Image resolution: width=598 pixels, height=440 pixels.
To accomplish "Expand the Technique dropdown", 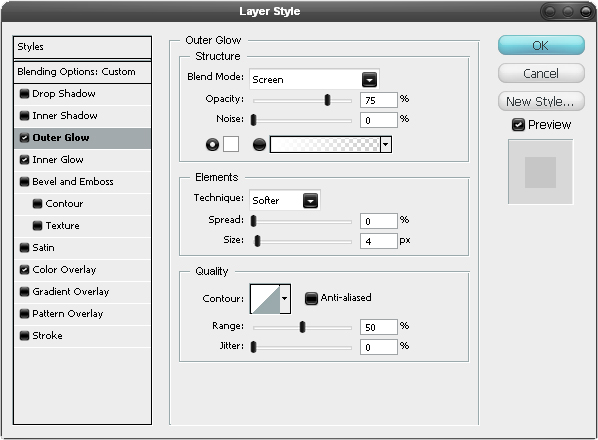I will 285,200.
